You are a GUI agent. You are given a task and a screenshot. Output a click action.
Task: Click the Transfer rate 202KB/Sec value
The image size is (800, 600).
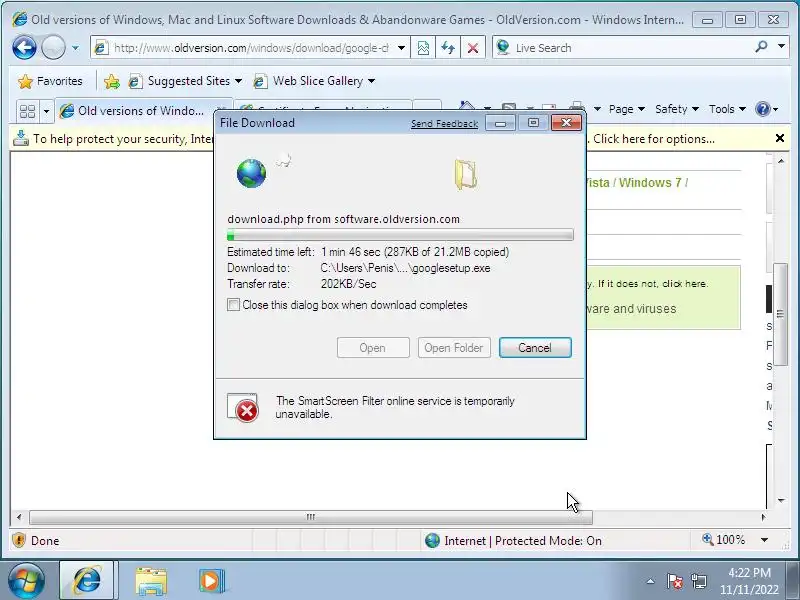tap(348, 284)
